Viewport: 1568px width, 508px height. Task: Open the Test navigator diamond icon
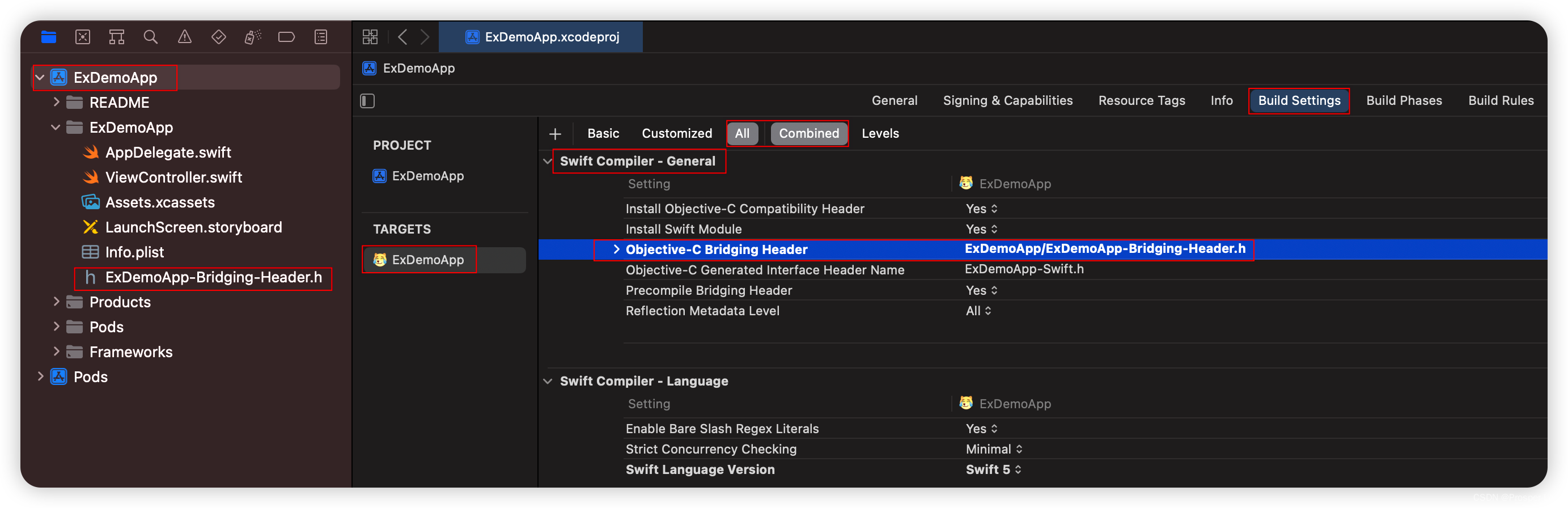pos(218,37)
